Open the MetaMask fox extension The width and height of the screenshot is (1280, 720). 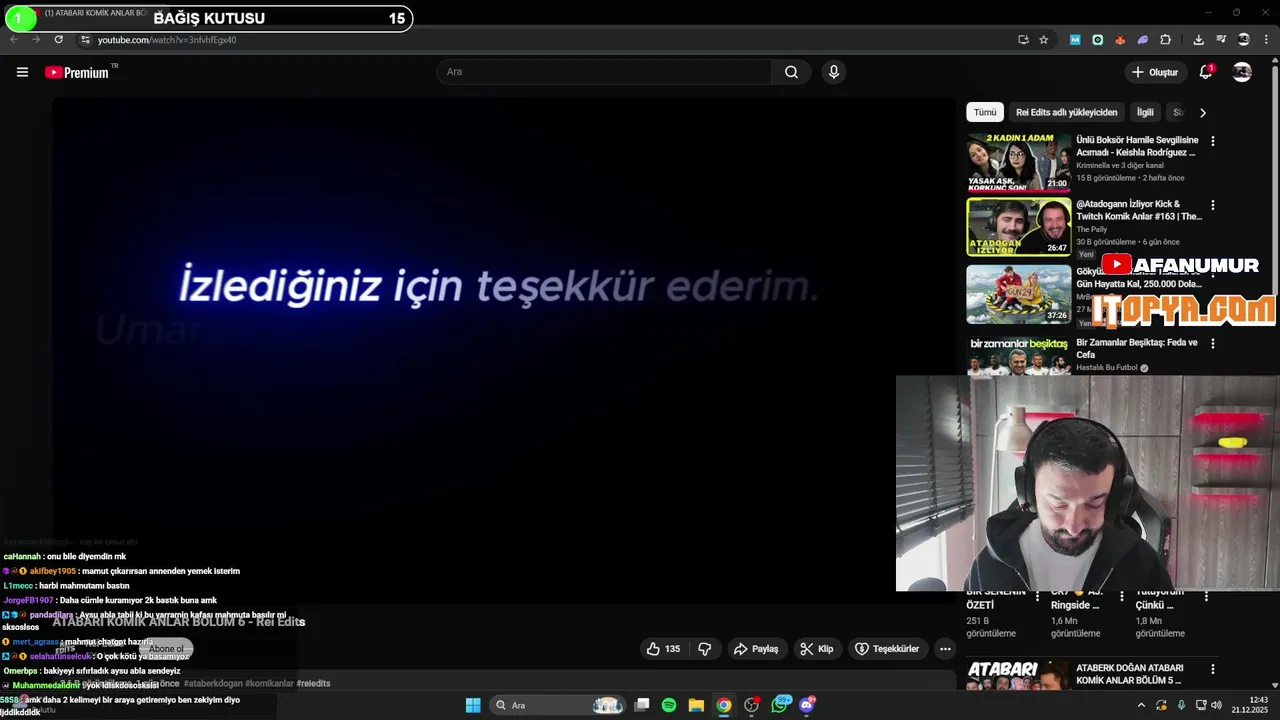point(1120,40)
